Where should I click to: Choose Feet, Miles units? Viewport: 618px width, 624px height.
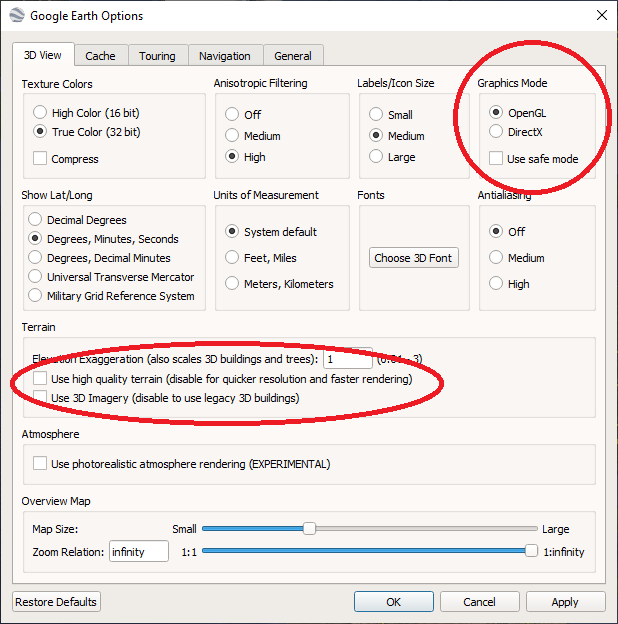[x=232, y=257]
